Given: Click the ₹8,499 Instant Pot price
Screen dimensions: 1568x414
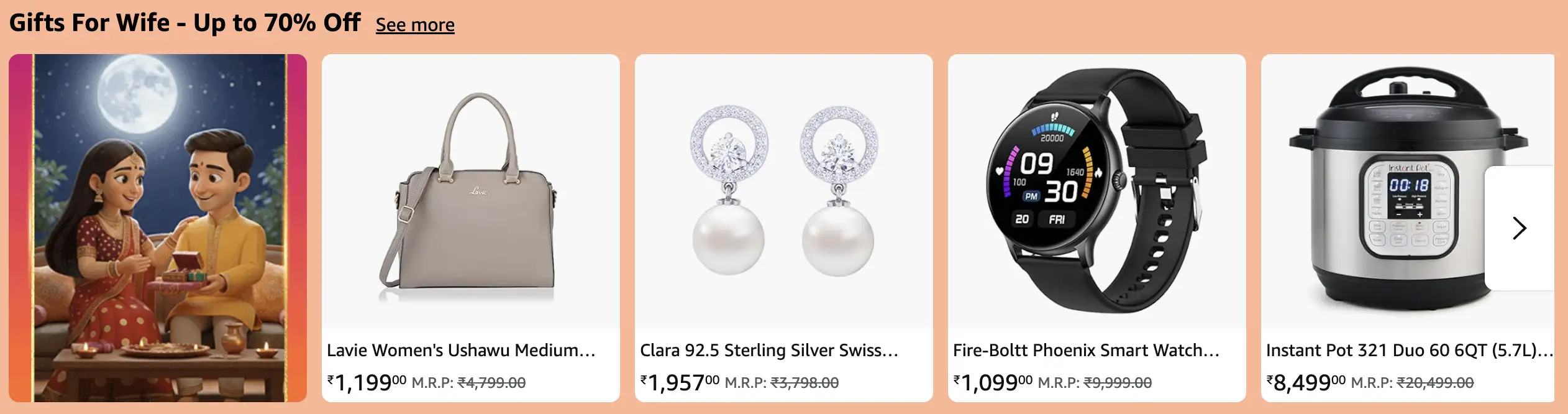Looking at the screenshot, I should coord(1306,382).
